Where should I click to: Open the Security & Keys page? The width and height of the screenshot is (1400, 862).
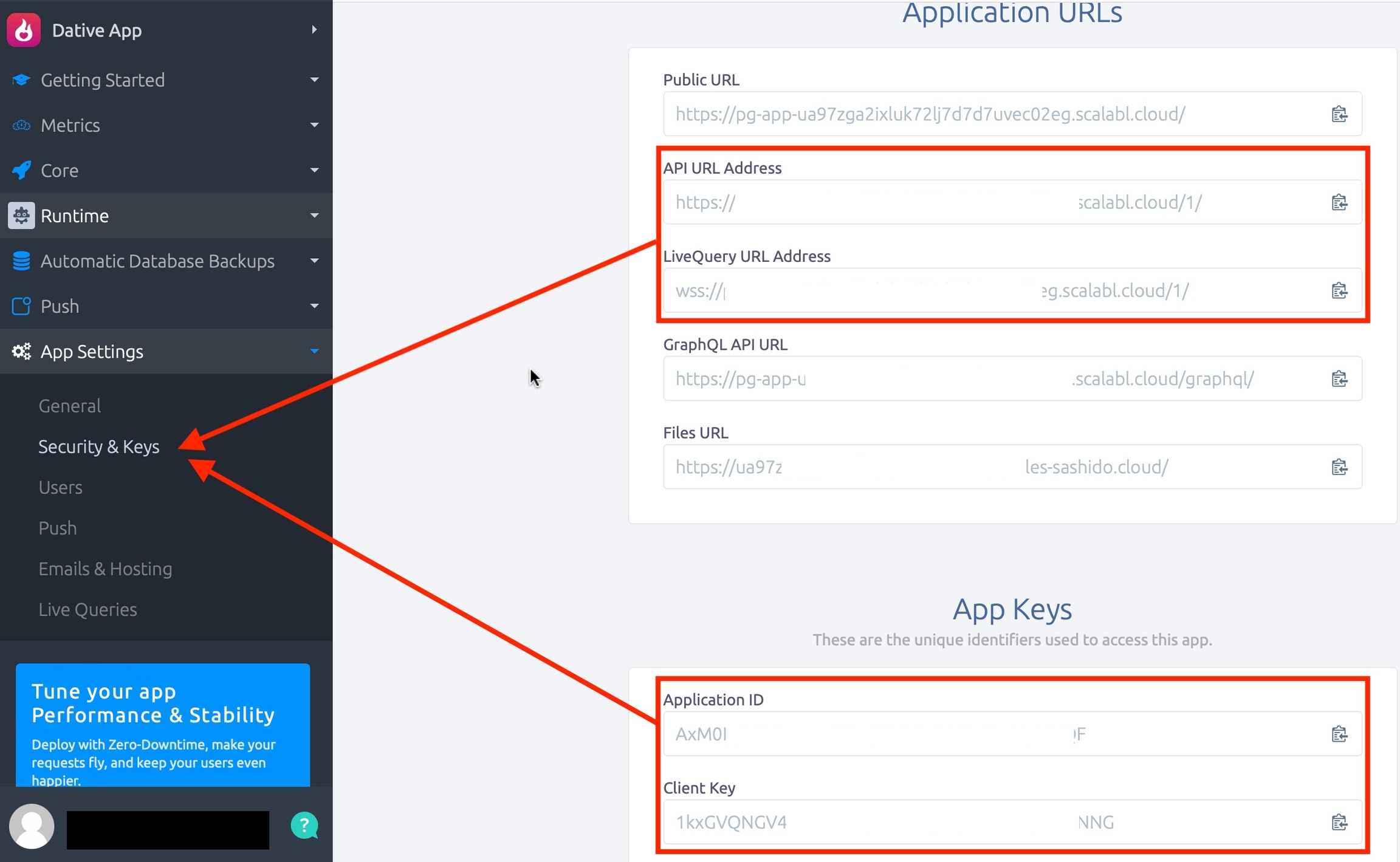(99, 446)
